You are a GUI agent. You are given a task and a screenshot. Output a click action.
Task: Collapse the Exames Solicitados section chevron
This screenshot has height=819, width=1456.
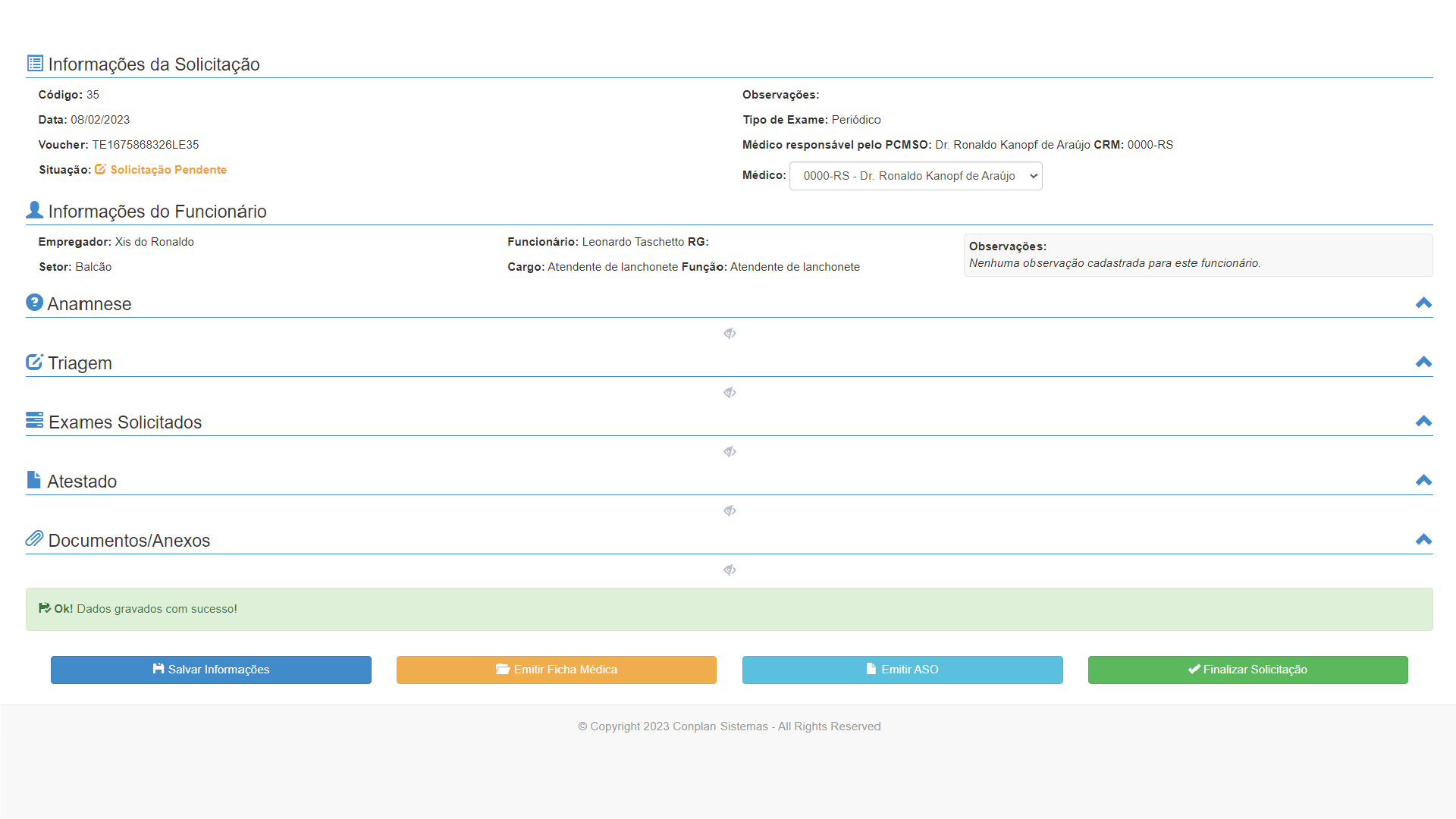pos(1423,422)
